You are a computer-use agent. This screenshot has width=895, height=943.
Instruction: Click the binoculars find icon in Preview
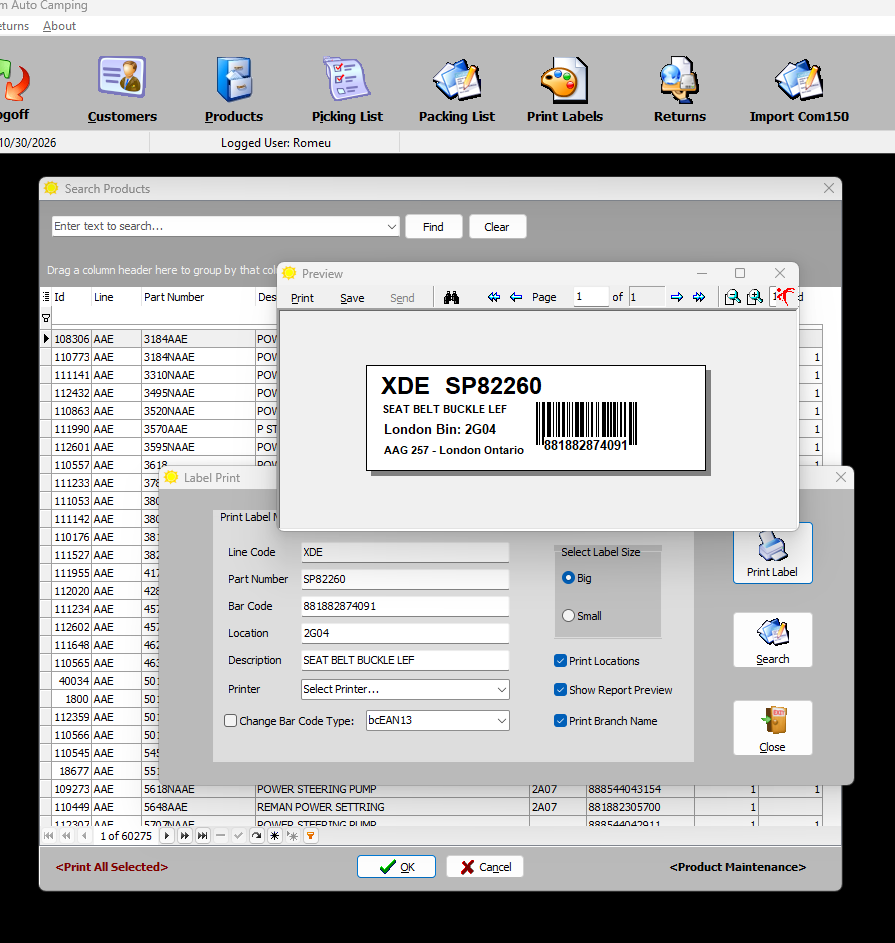point(451,297)
